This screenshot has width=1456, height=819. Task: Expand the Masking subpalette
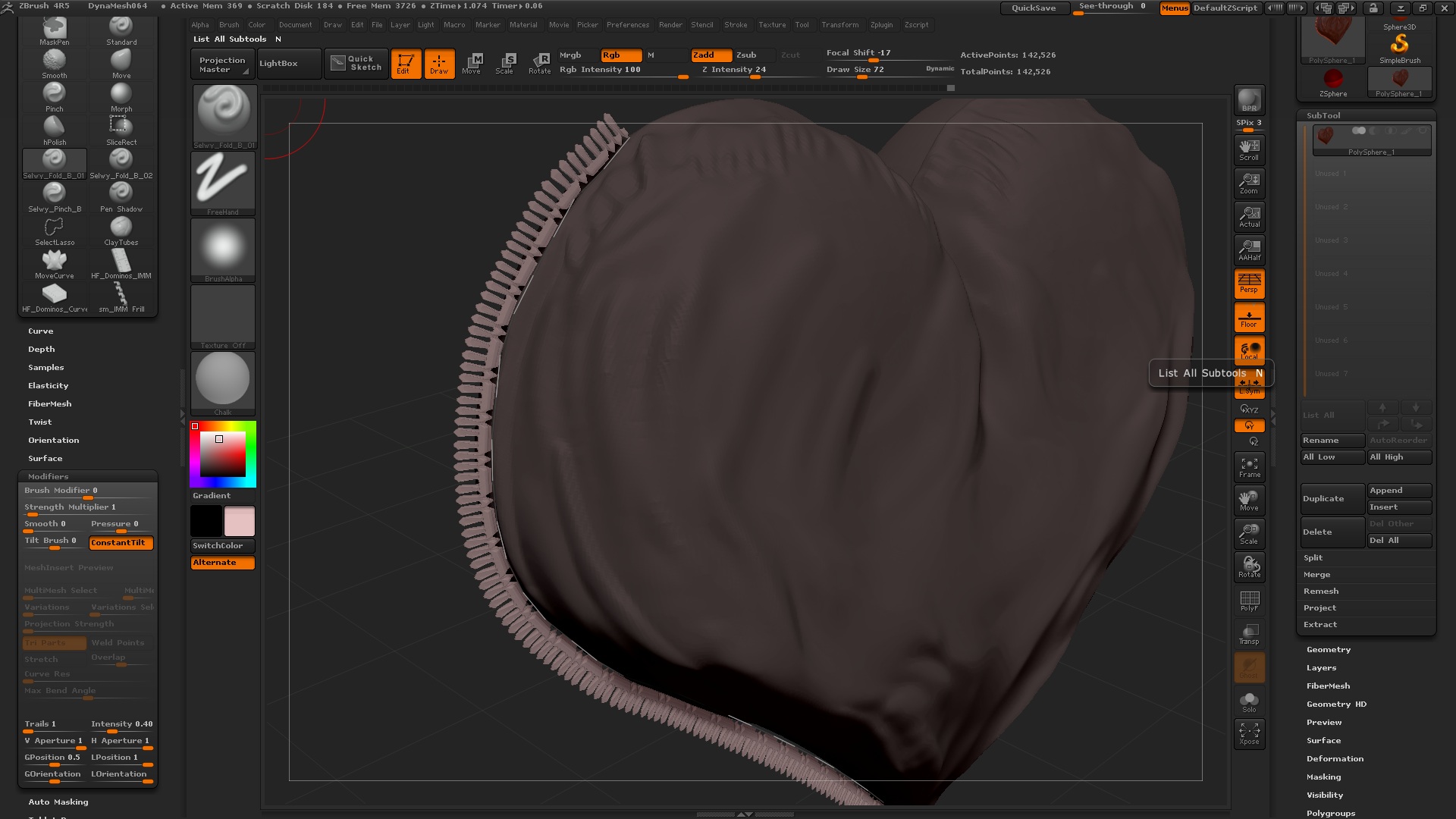click(x=1324, y=777)
